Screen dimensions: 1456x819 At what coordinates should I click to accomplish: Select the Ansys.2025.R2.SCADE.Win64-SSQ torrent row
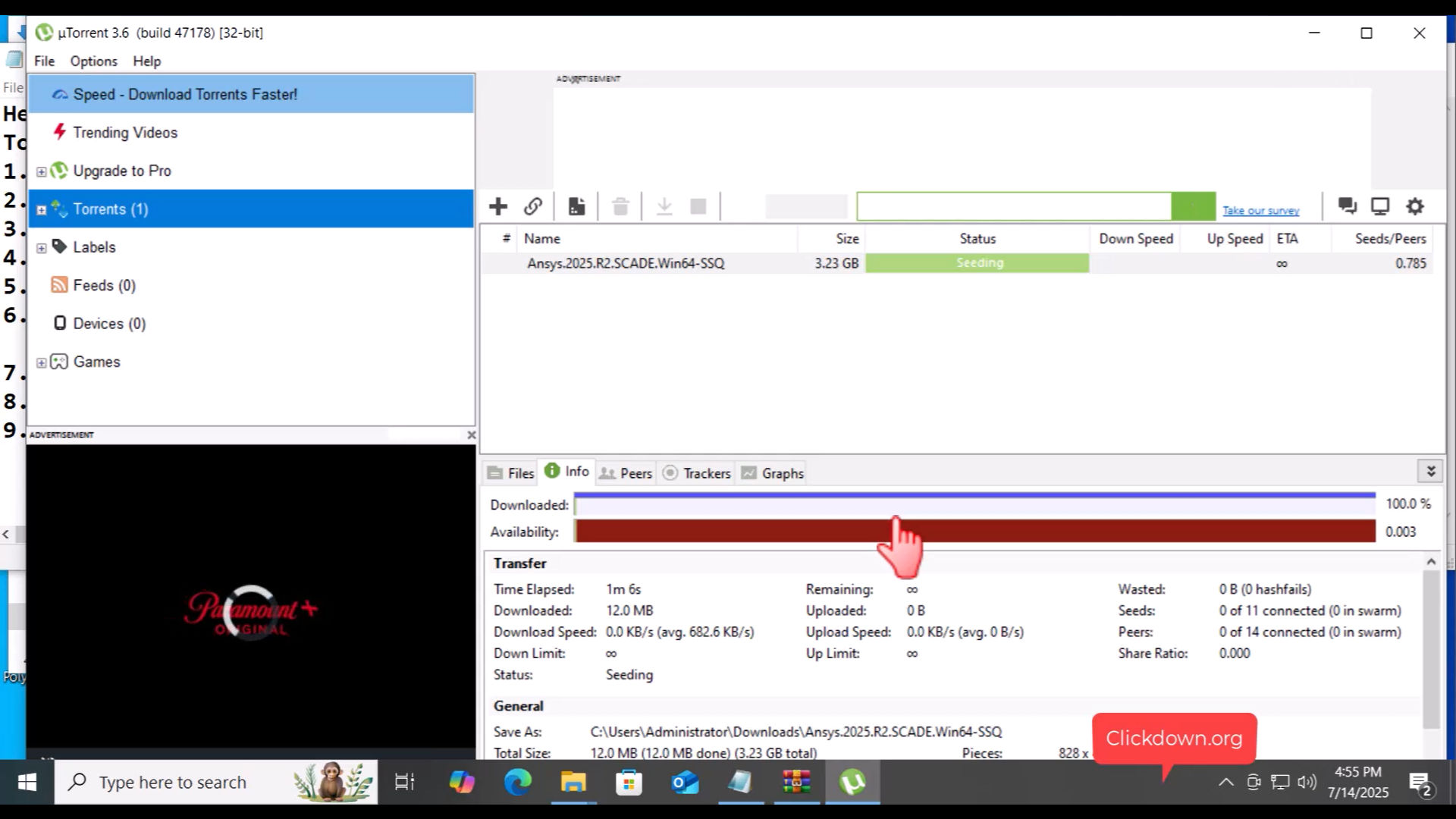957,263
